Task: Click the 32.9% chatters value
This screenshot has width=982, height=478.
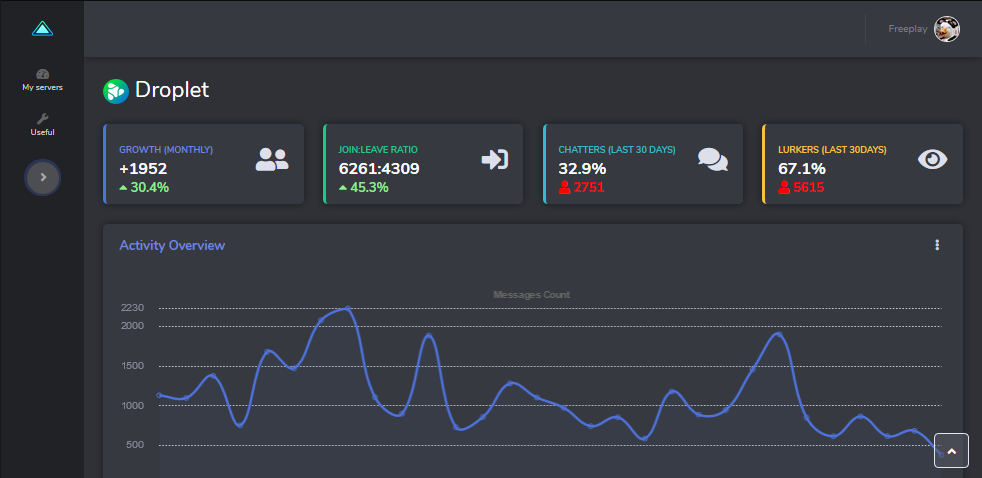Action: point(582,169)
